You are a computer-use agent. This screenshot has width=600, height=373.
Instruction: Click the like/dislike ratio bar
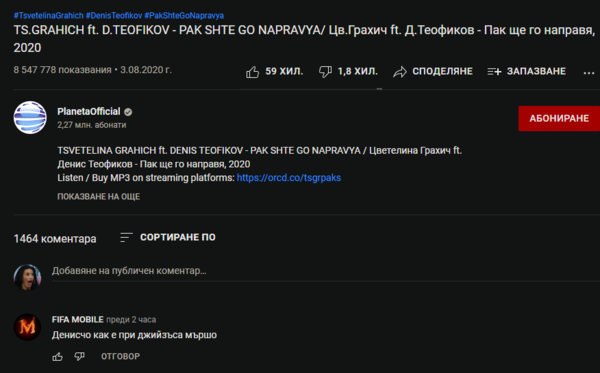click(x=310, y=89)
